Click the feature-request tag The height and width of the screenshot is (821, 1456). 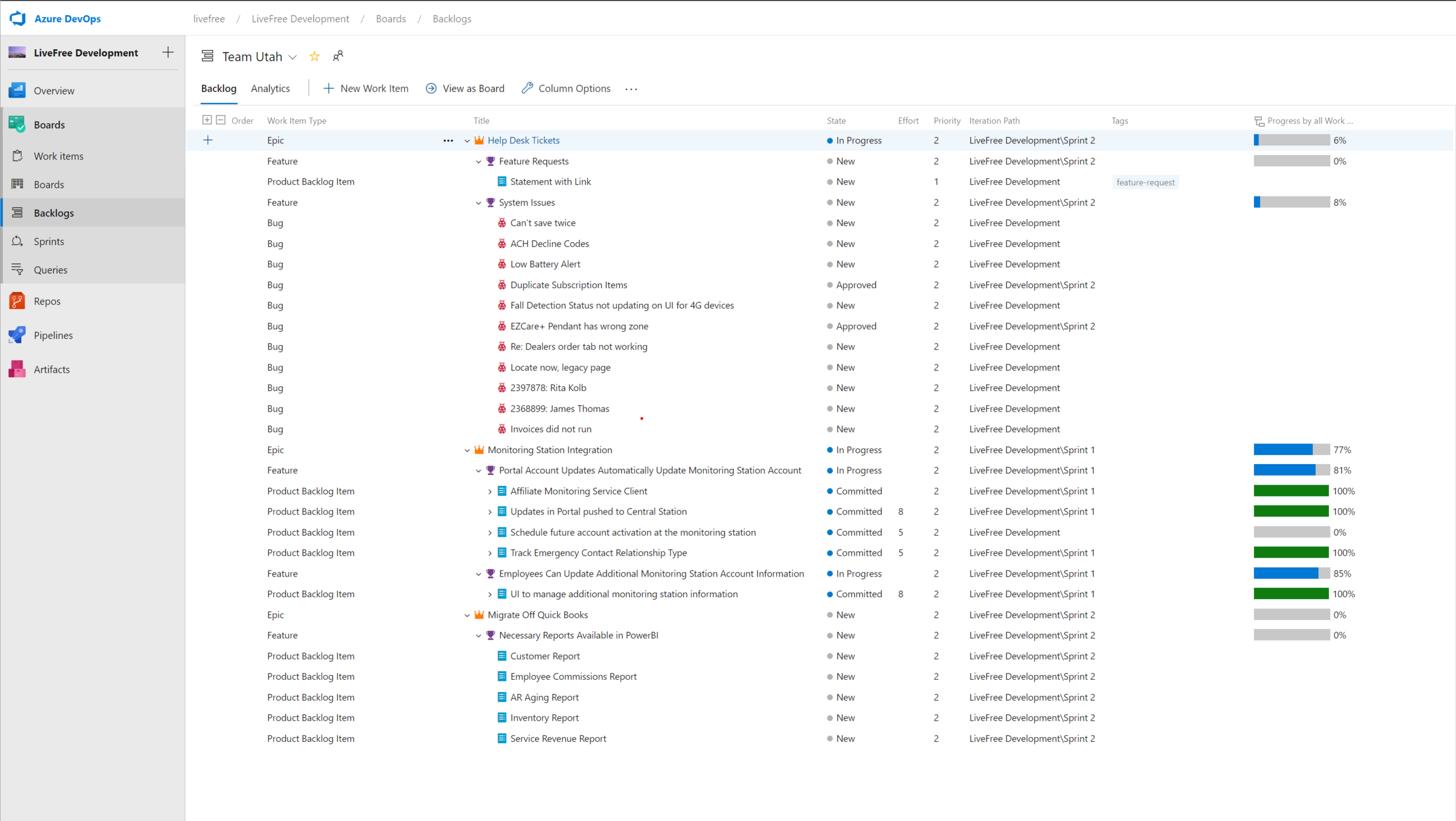[1145, 182]
